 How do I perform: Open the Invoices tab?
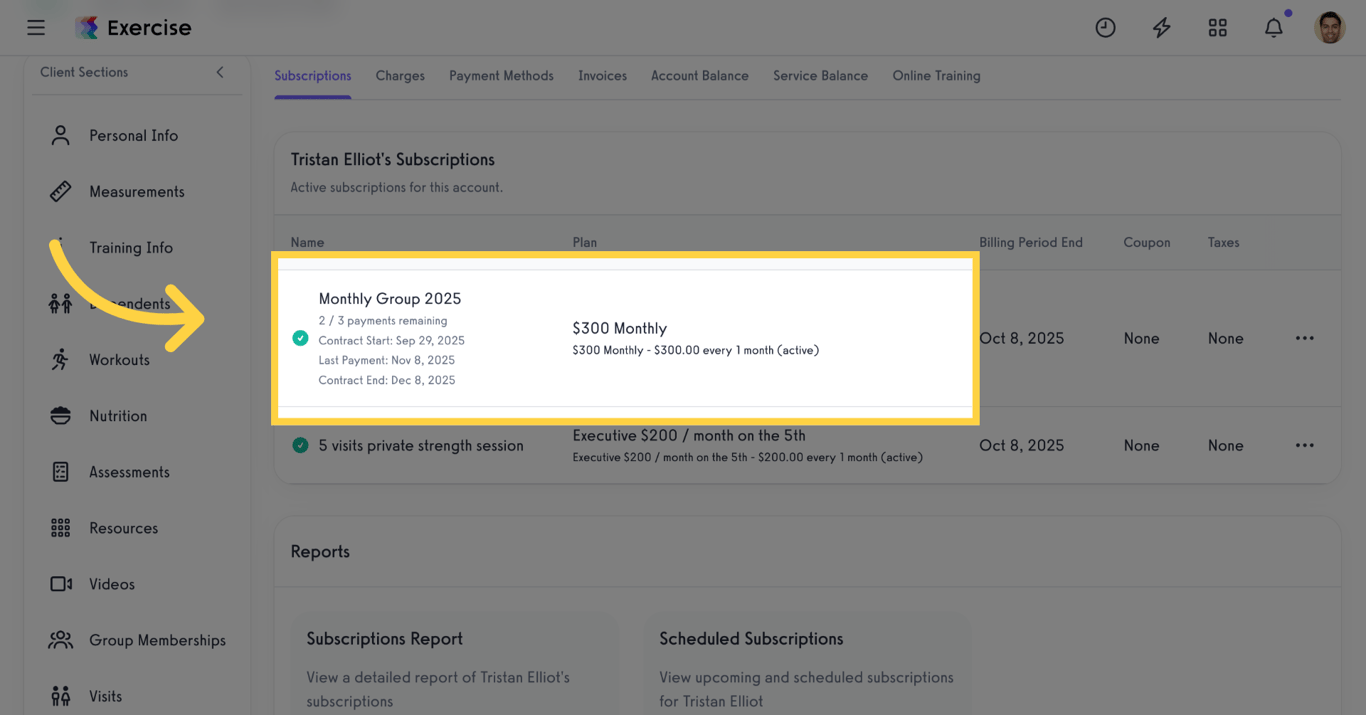pos(602,76)
